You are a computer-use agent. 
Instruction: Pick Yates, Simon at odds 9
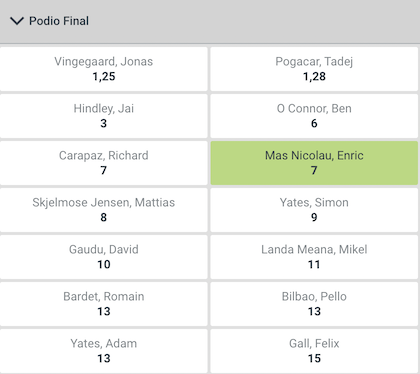[x=314, y=210]
